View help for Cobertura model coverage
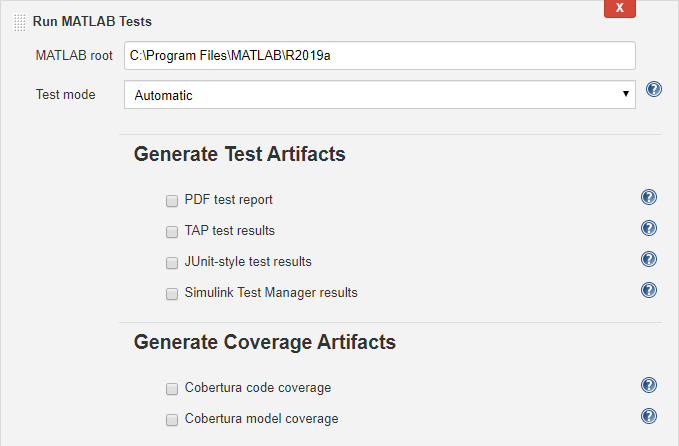This screenshot has height=446, width=679. point(648,417)
